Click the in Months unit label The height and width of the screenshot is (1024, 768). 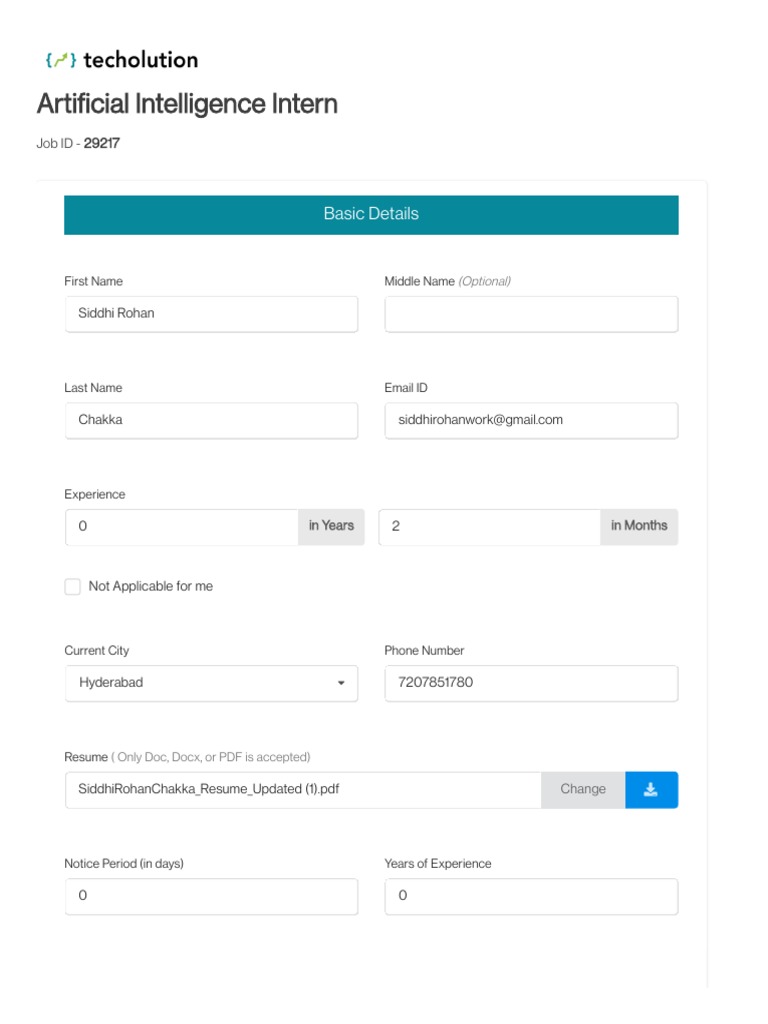[639, 526]
